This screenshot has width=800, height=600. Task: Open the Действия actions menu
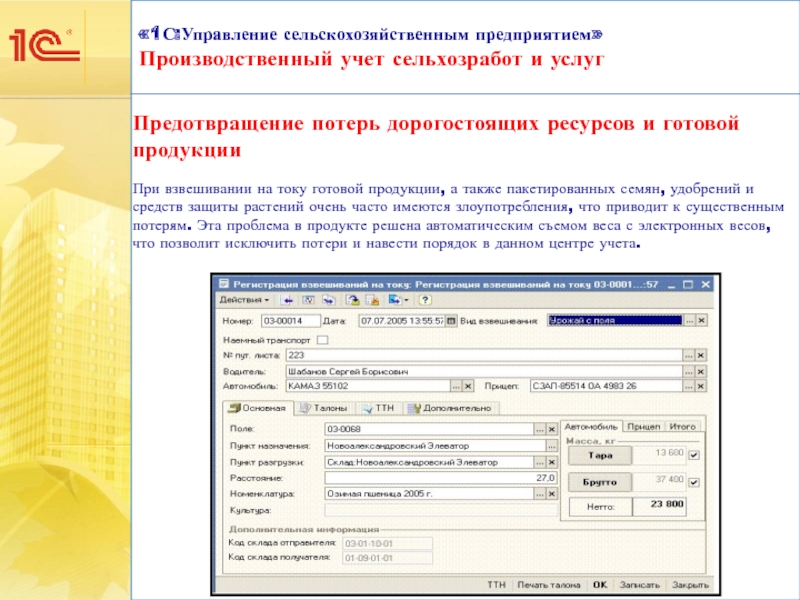(x=244, y=300)
